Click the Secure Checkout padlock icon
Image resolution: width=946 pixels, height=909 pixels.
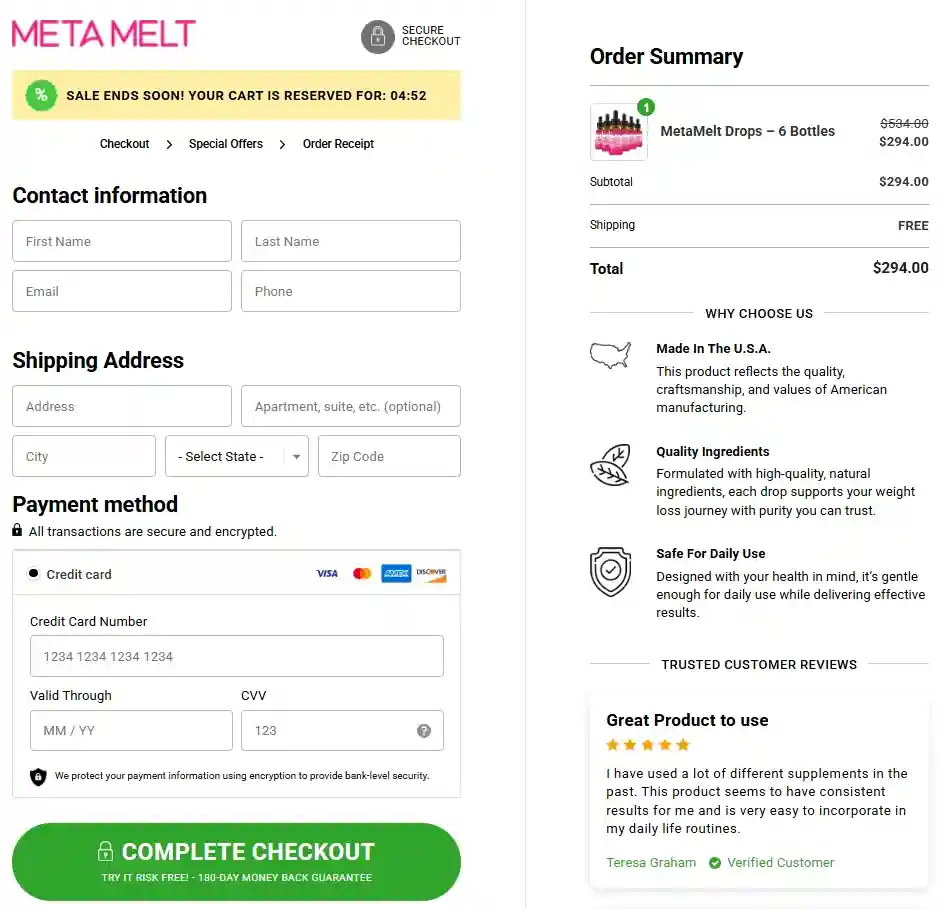[x=377, y=37]
